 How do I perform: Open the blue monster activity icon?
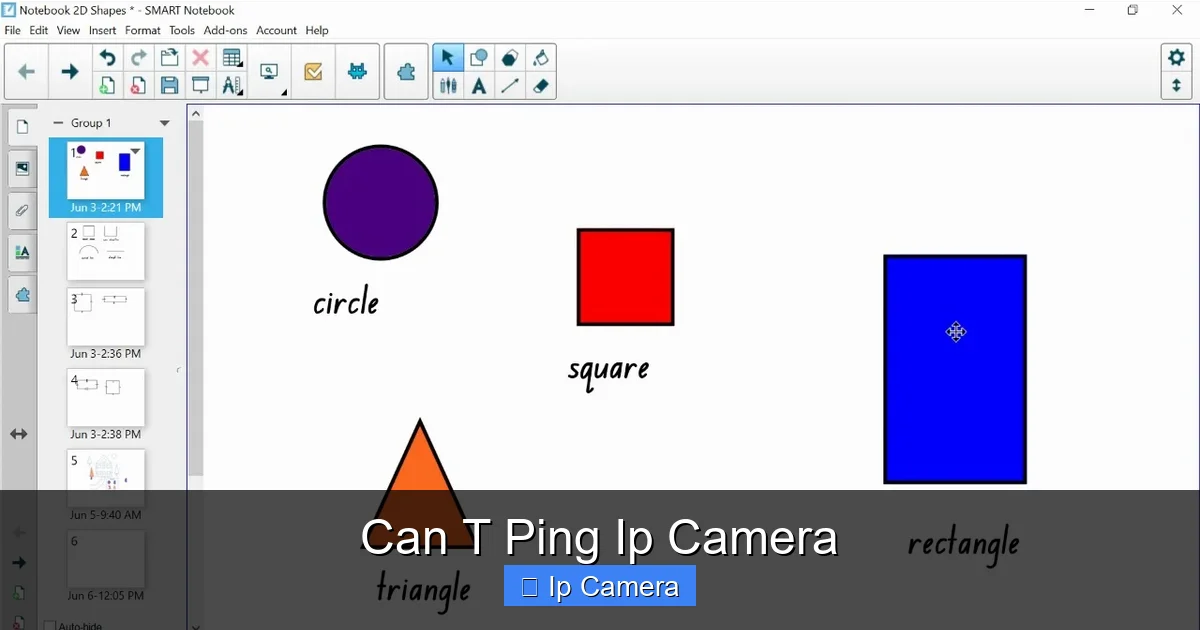[x=357, y=72]
